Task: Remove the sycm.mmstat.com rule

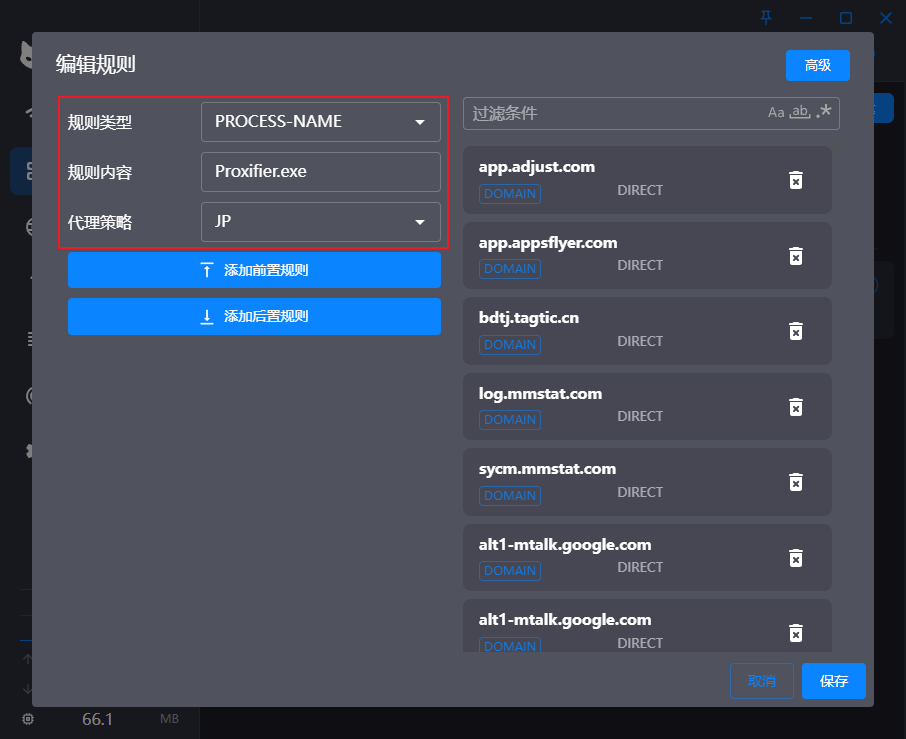Action: point(796,482)
